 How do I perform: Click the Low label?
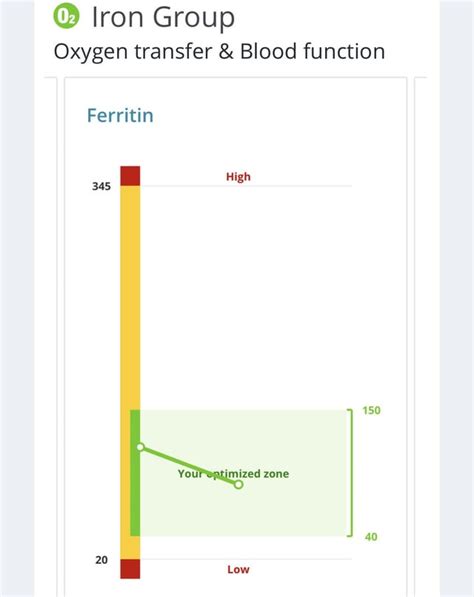click(x=238, y=569)
